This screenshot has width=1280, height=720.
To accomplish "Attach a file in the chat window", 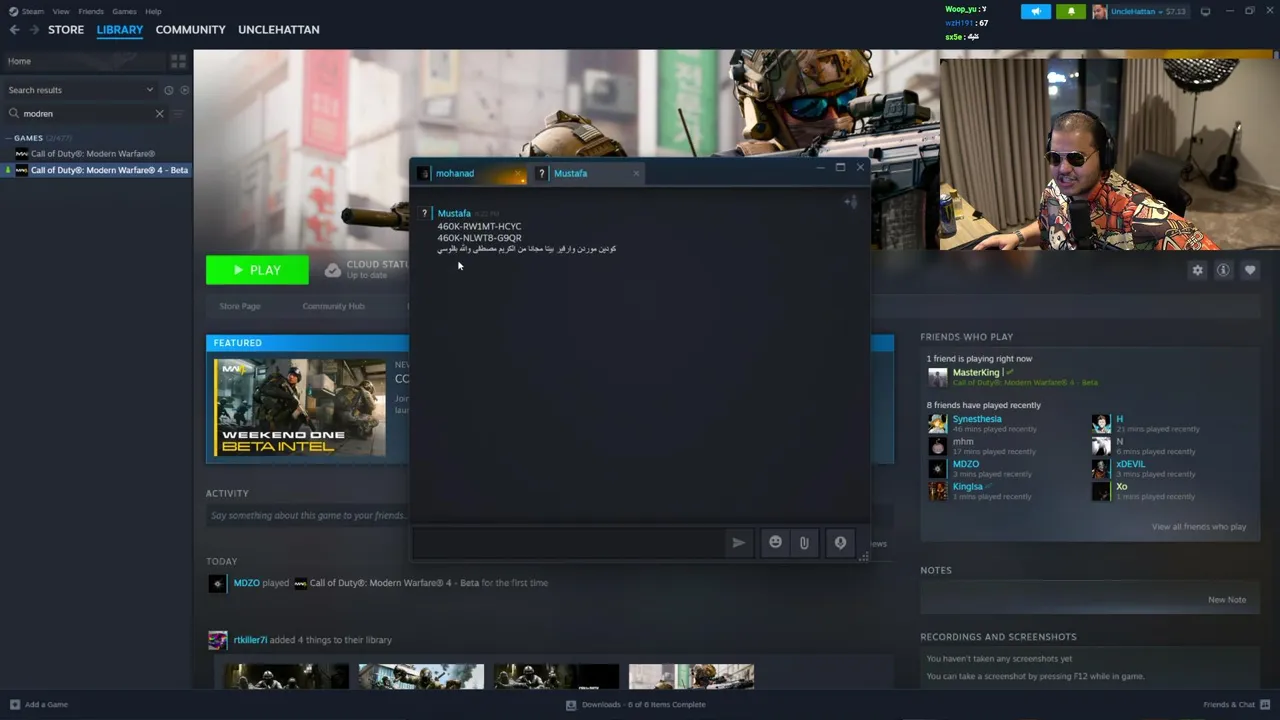I will (804, 542).
